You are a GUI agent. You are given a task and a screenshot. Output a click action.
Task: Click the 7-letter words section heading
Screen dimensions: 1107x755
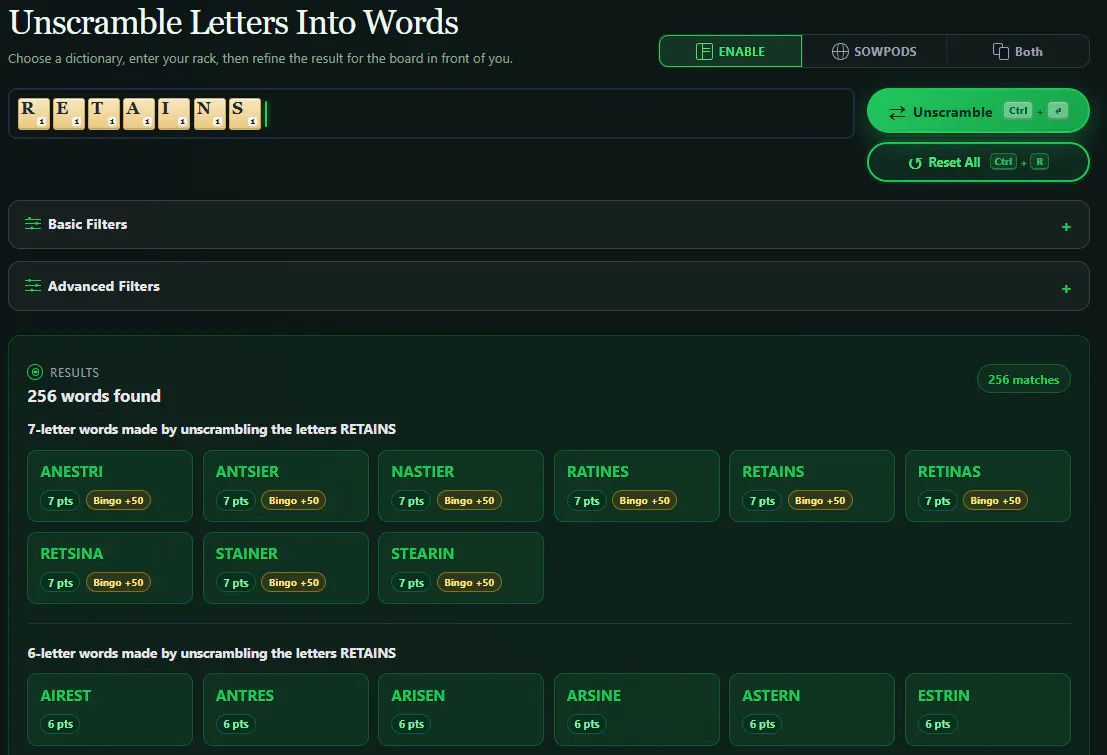pos(212,429)
